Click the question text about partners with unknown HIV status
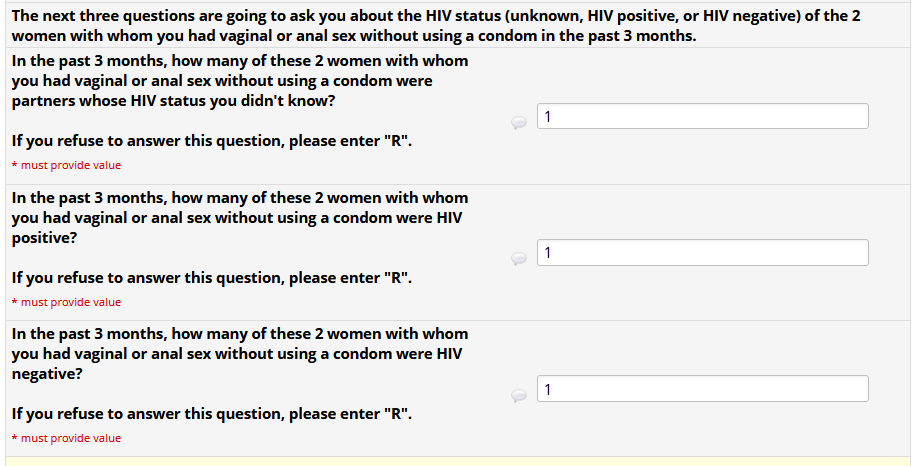 240,81
